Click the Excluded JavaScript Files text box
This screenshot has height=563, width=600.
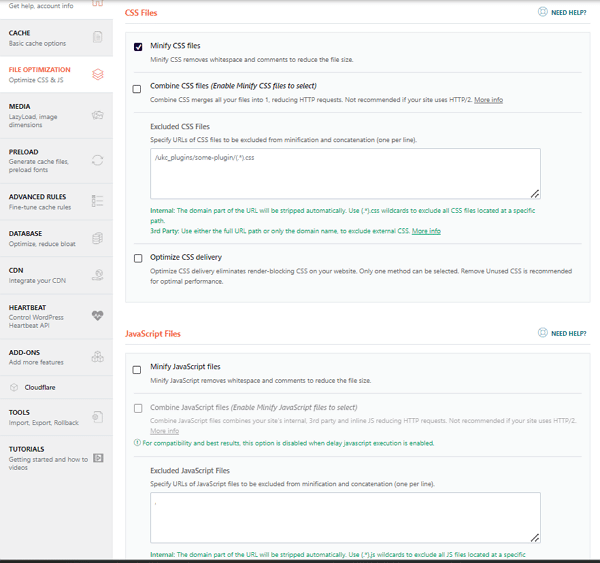point(345,517)
